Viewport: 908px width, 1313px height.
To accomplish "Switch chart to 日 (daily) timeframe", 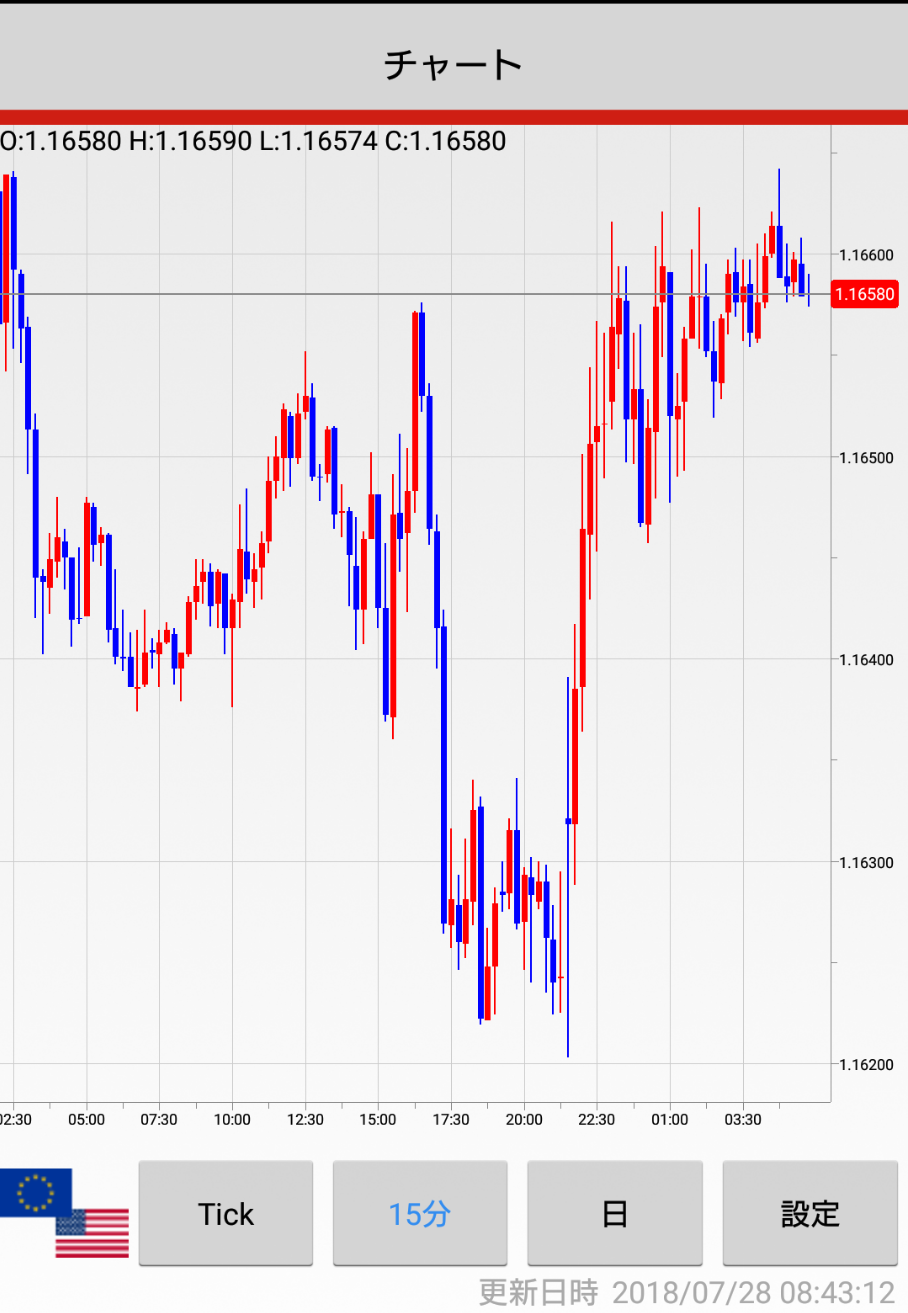I will pos(614,1214).
